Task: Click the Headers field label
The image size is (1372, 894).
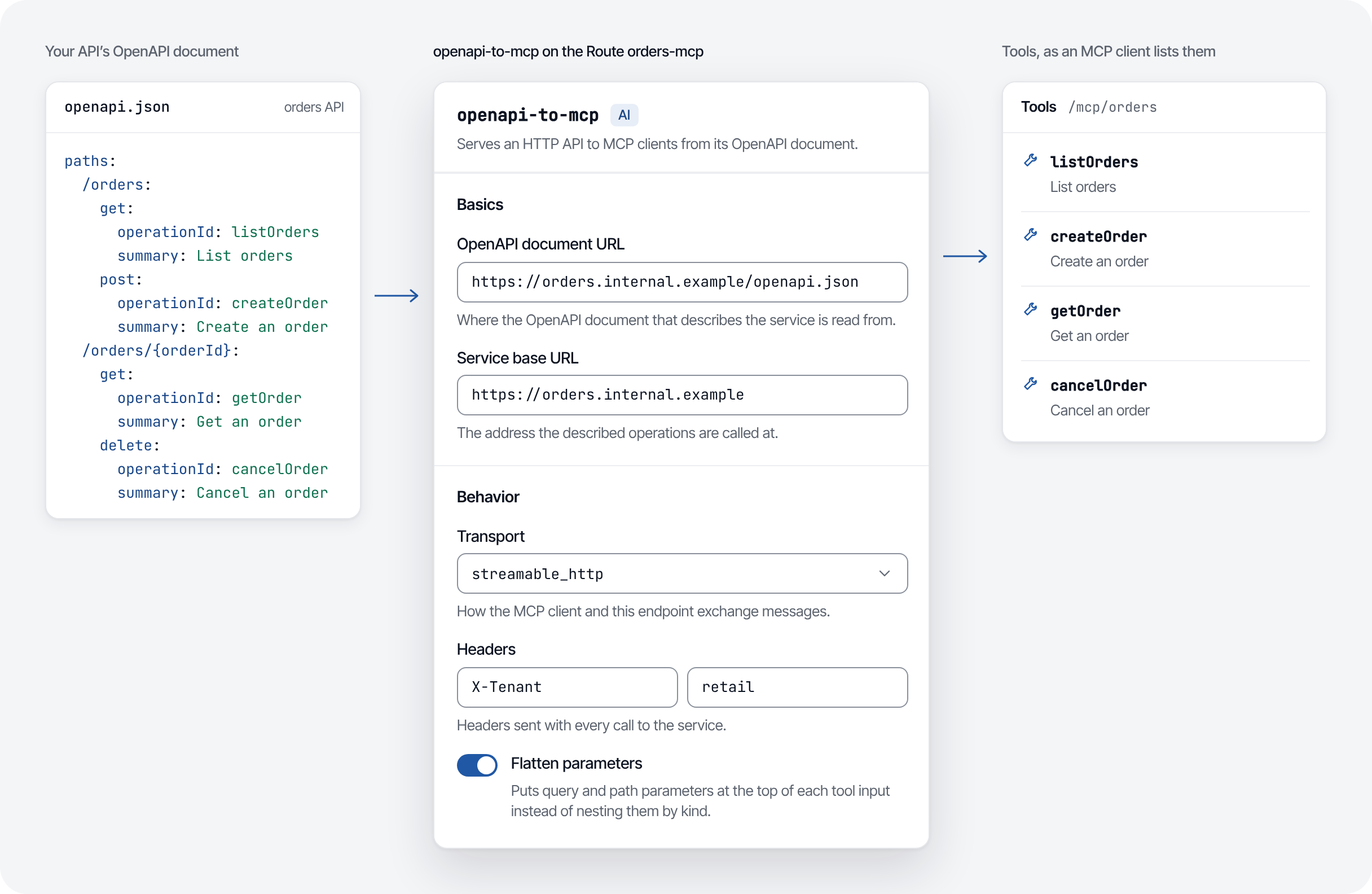Action: pyautogui.click(x=486, y=649)
